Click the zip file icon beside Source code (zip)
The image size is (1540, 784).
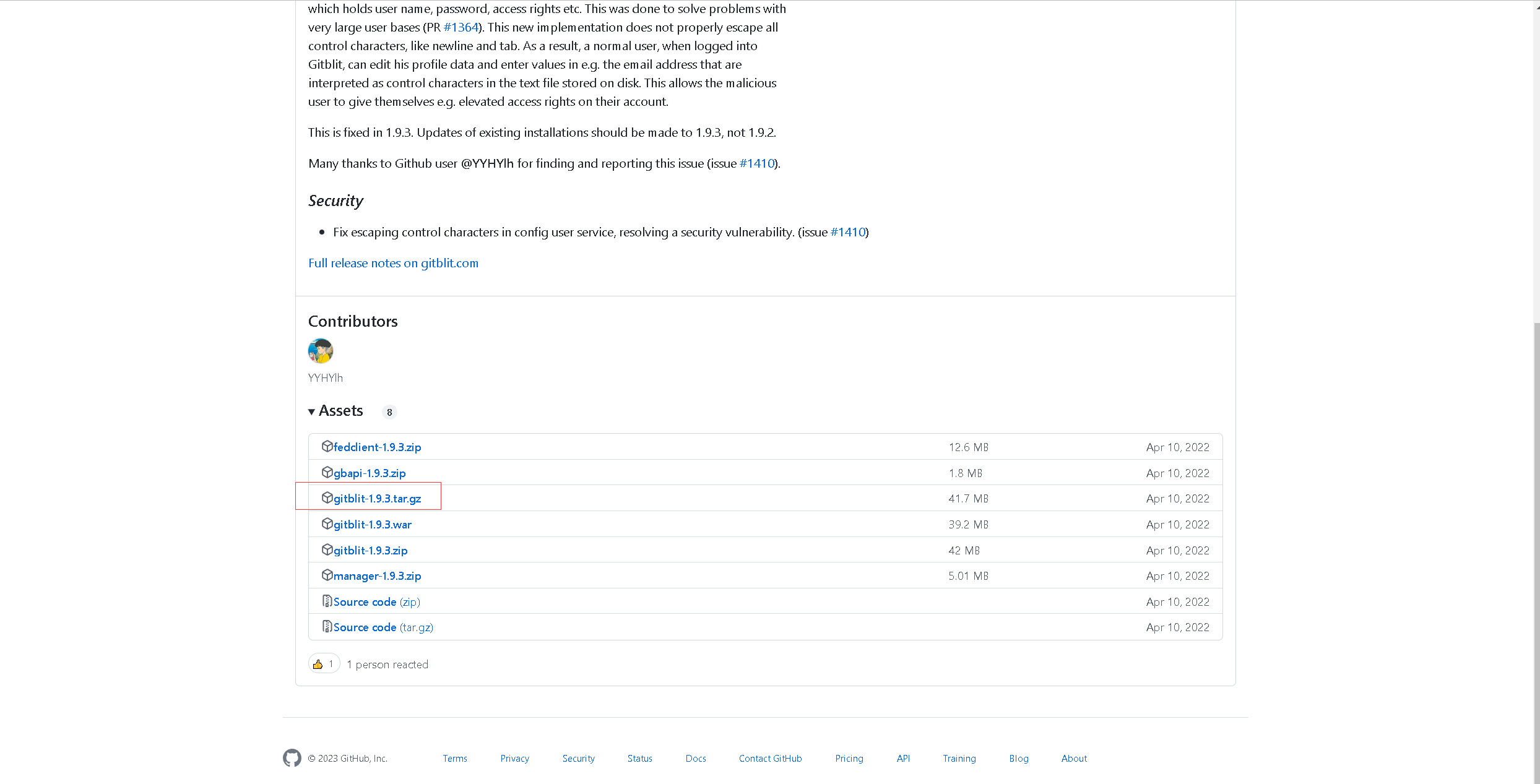click(327, 601)
